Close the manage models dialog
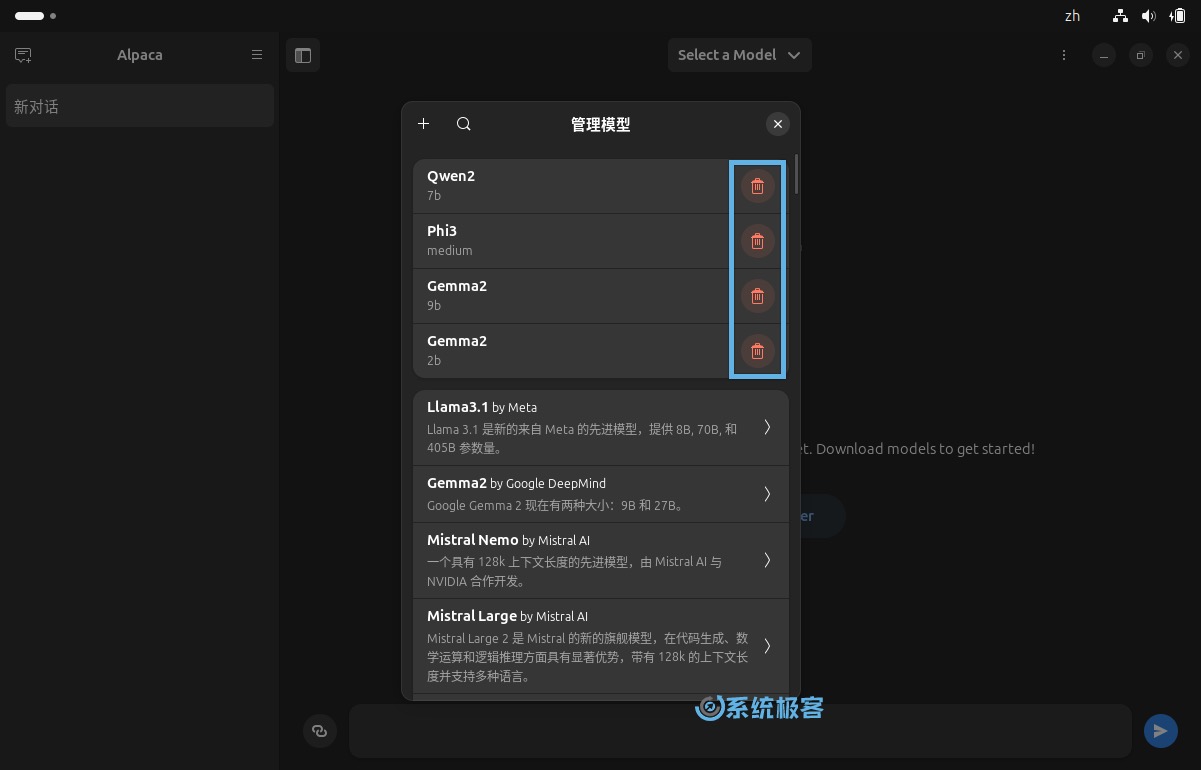 pyautogui.click(x=778, y=124)
